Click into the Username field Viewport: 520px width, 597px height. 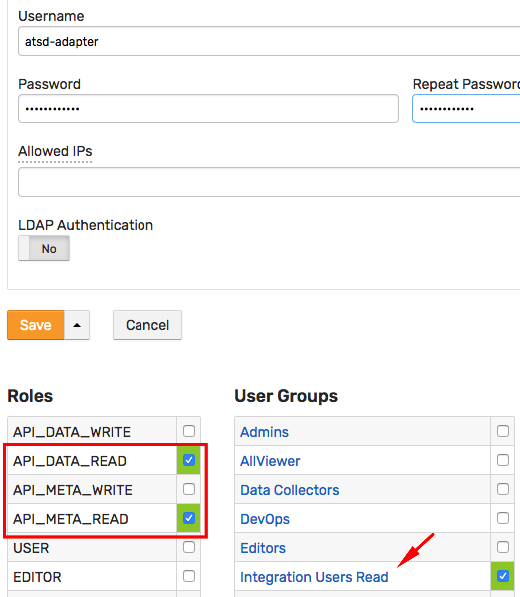pyautogui.click(x=269, y=42)
